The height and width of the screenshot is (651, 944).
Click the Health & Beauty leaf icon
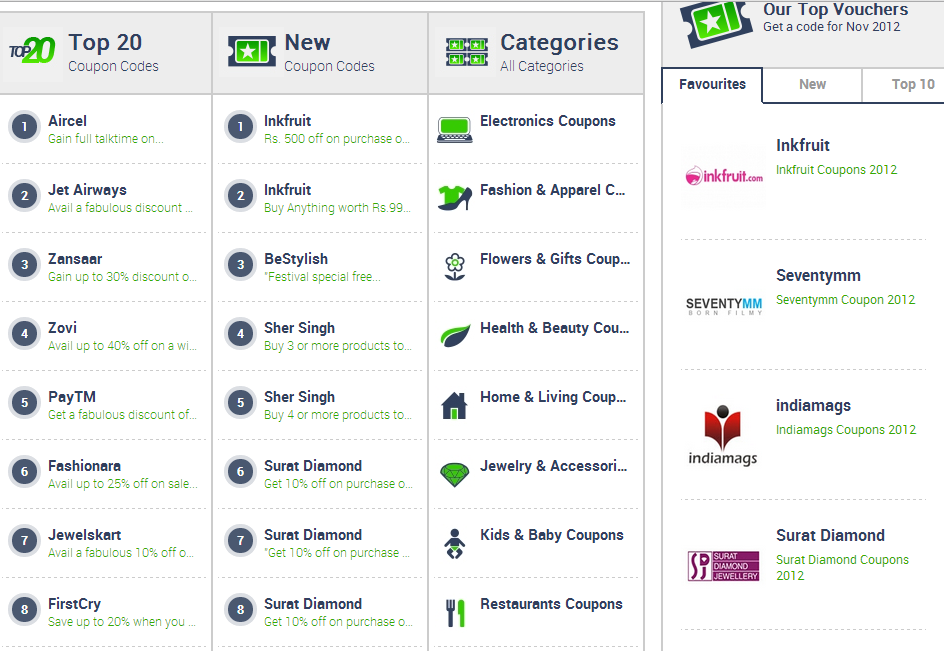tap(455, 335)
